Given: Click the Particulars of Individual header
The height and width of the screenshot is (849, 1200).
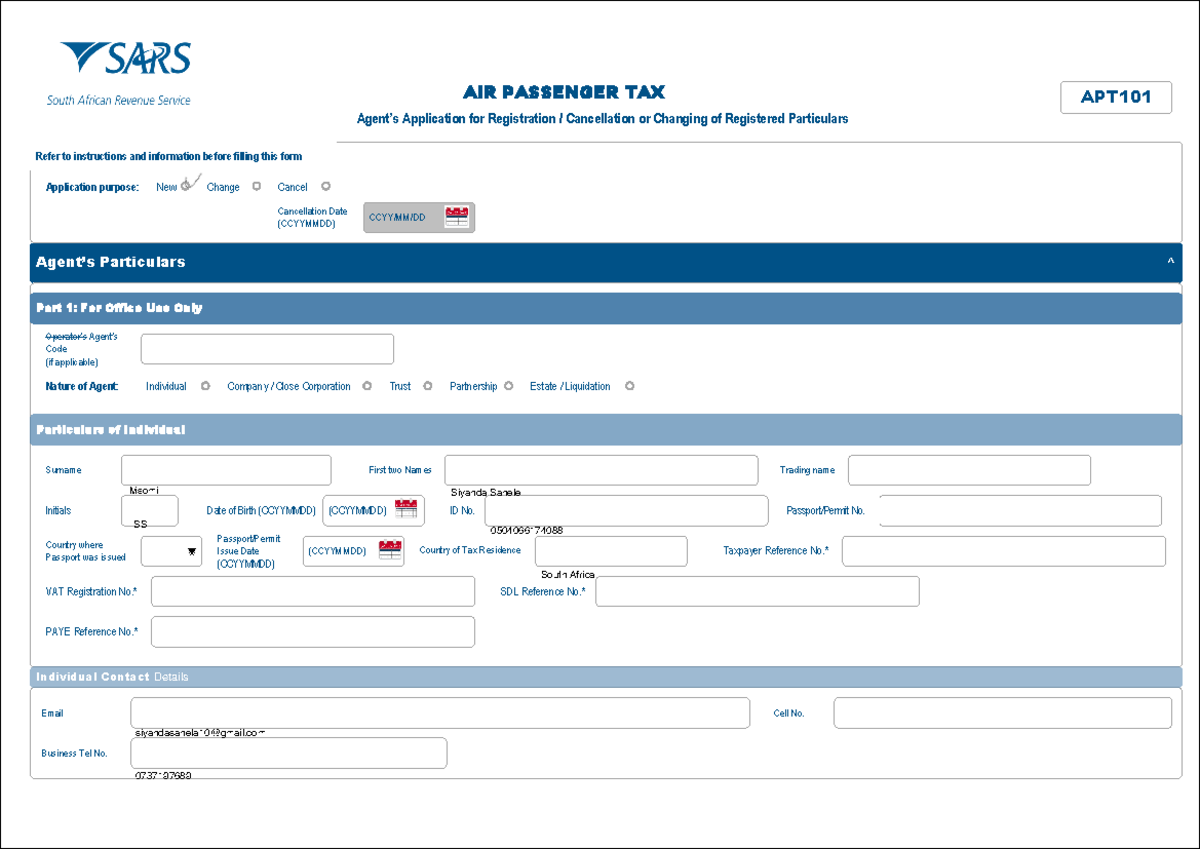Looking at the screenshot, I should click(x=606, y=430).
